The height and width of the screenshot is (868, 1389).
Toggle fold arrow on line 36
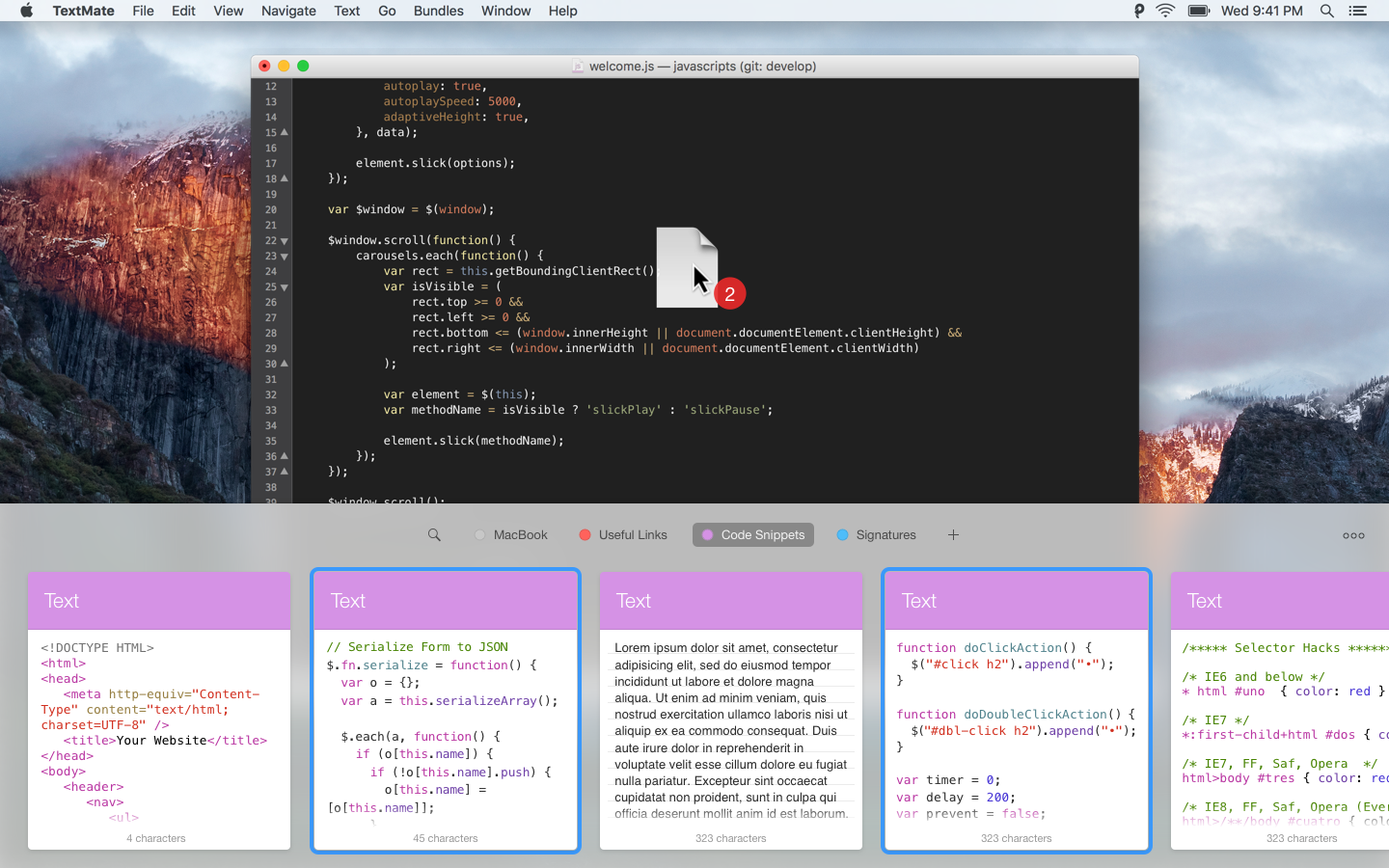(284, 456)
